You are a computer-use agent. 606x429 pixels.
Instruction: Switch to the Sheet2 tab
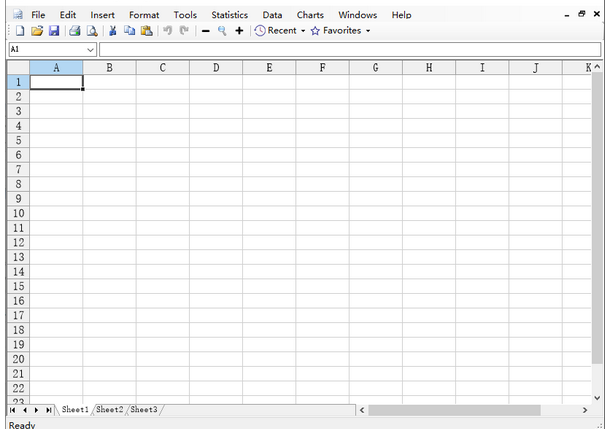(110, 410)
